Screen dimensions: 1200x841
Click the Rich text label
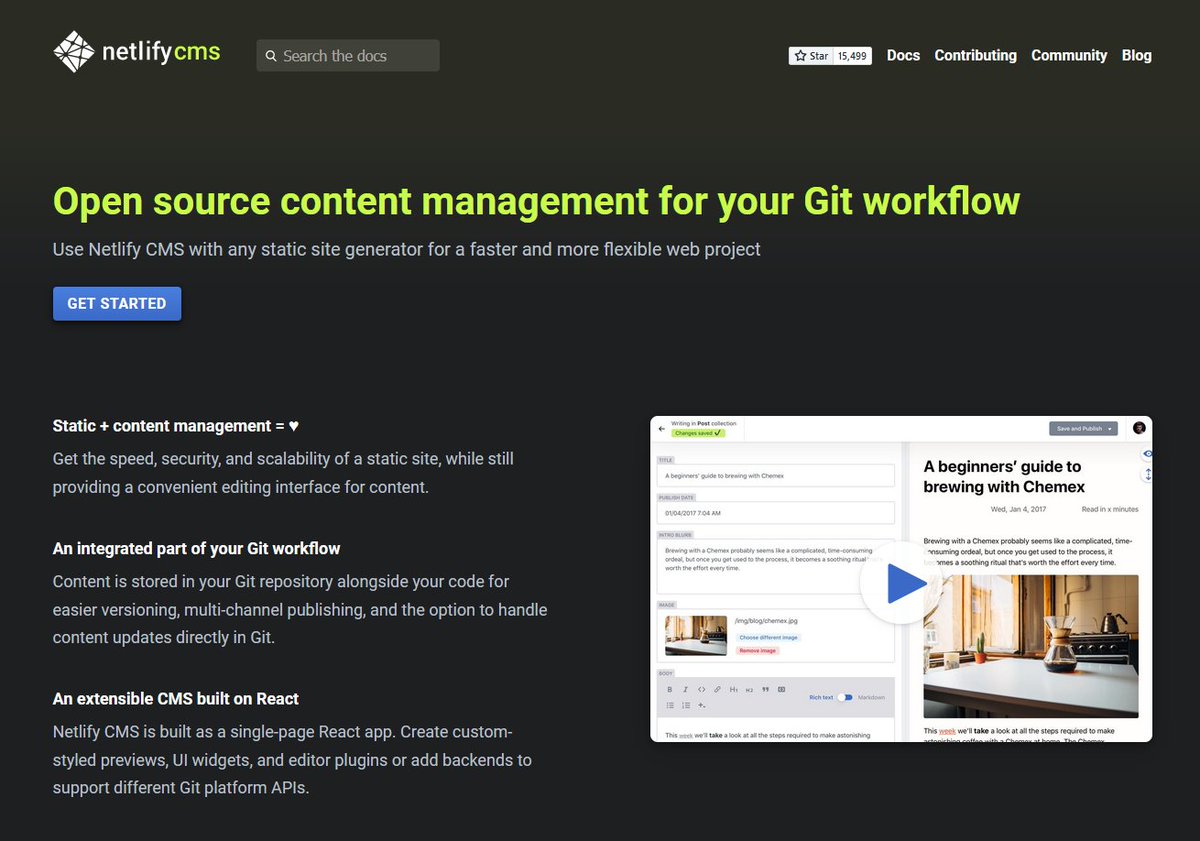click(x=821, y=697)
